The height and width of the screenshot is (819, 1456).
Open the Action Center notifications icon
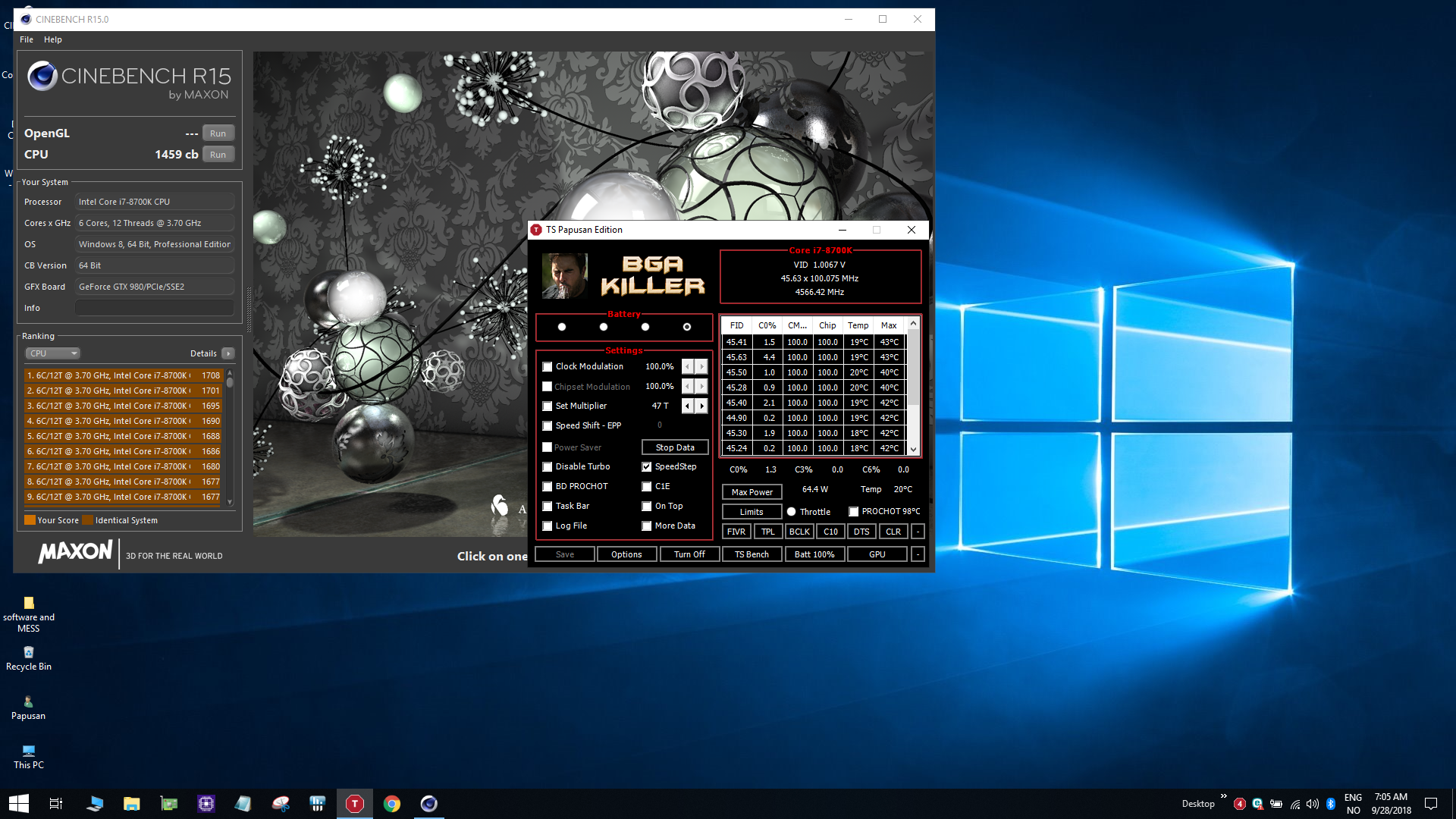click(1431, 804)
